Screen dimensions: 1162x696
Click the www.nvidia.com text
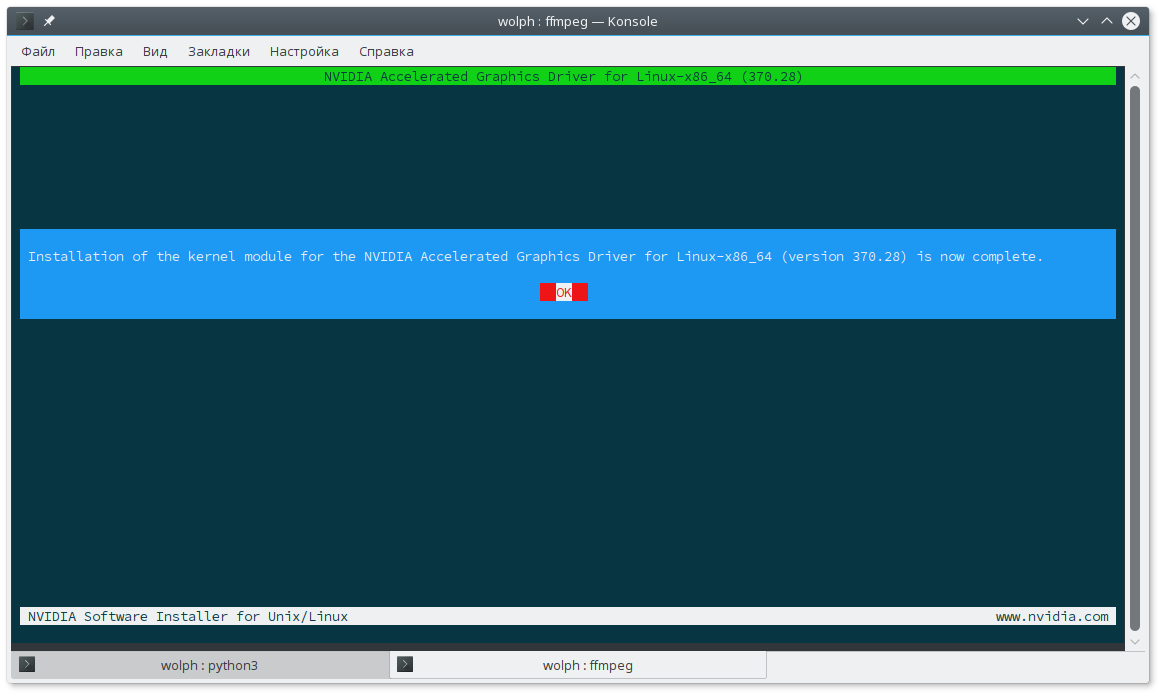1052,616
